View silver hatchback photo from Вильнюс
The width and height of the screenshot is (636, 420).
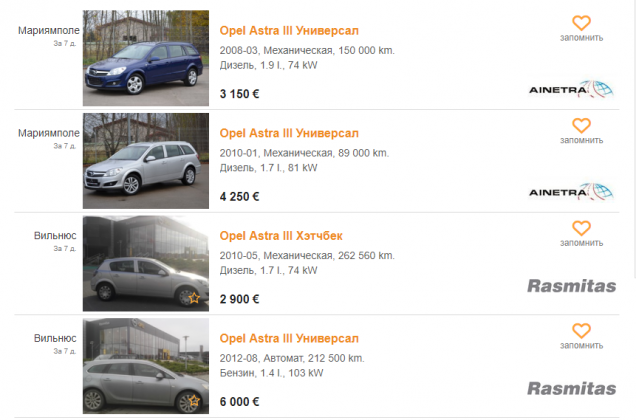(146, 263)
